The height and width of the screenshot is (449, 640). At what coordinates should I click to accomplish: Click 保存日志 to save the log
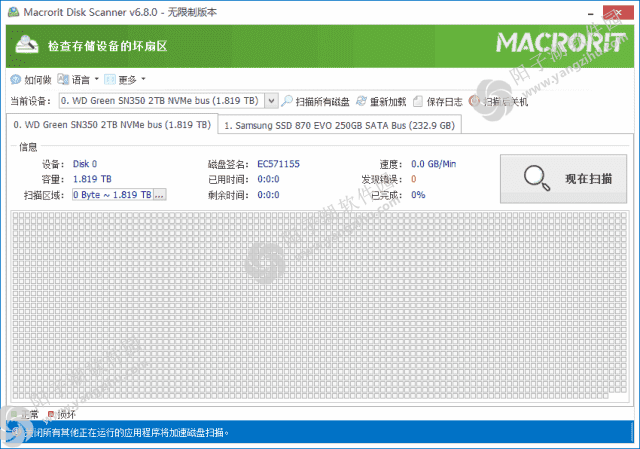444,102
